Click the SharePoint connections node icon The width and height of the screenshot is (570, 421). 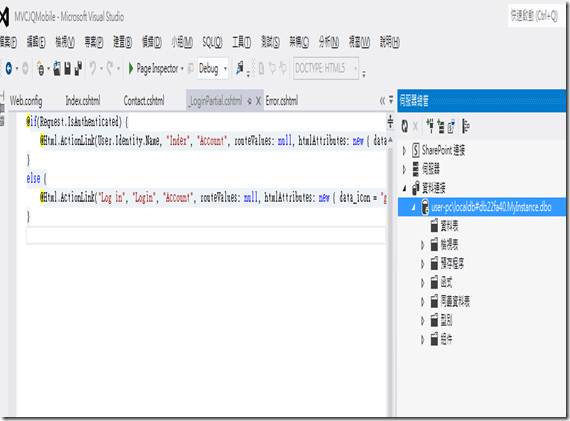click(x=416, y=150)
